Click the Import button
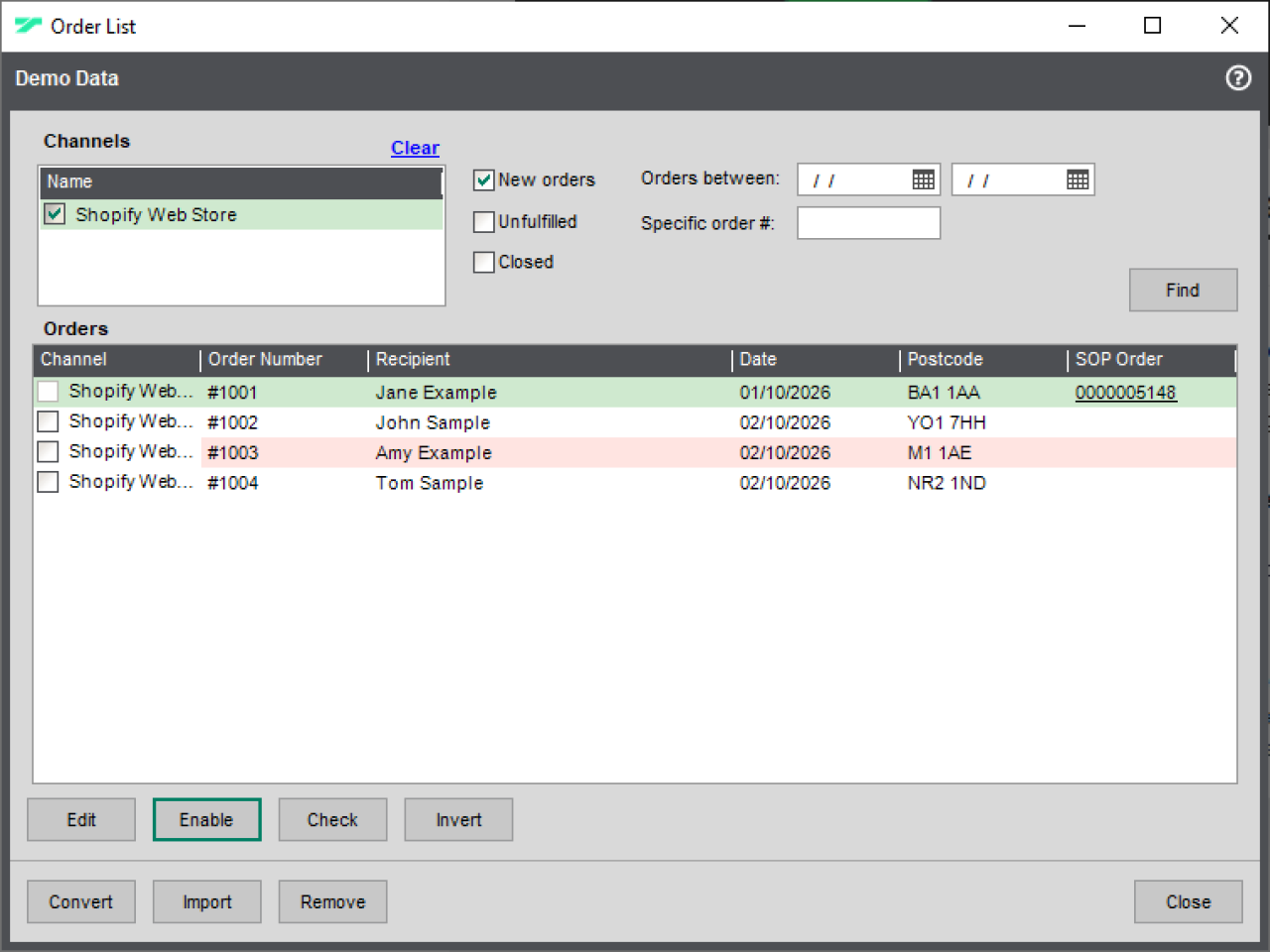1270x952 pixels. click(x=206, y=902)
